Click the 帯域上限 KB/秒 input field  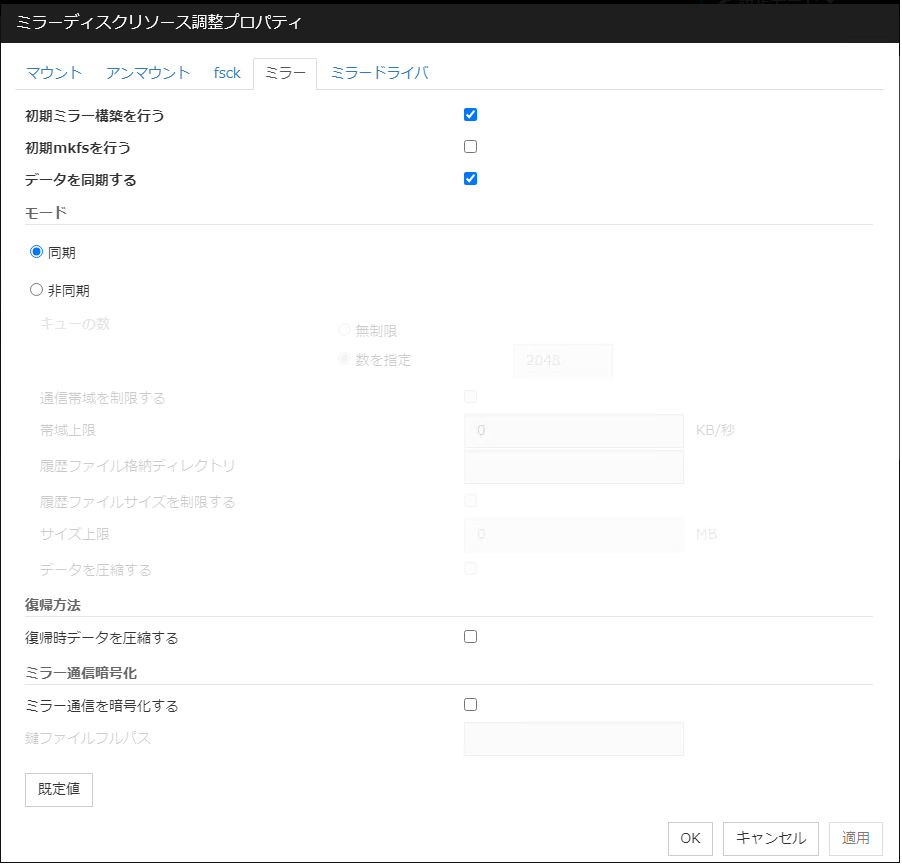[574, 431]
